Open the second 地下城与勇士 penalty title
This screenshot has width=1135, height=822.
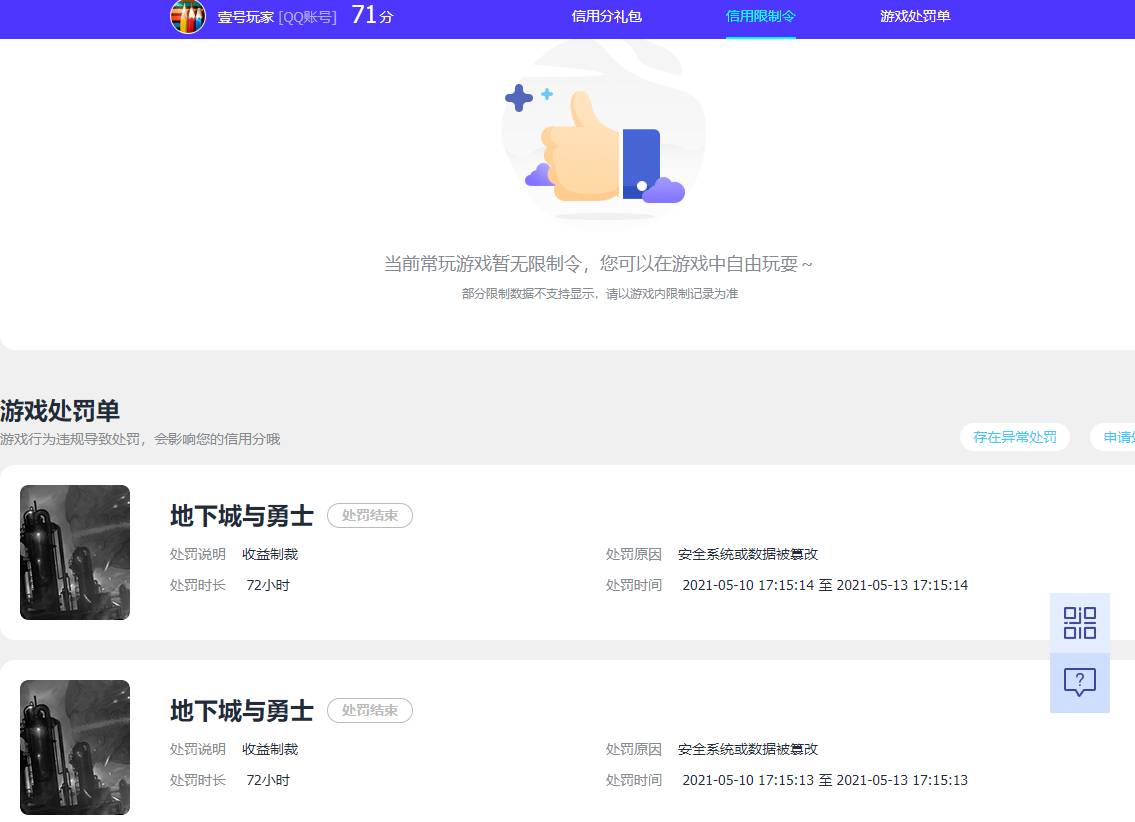tap(241, 710)
